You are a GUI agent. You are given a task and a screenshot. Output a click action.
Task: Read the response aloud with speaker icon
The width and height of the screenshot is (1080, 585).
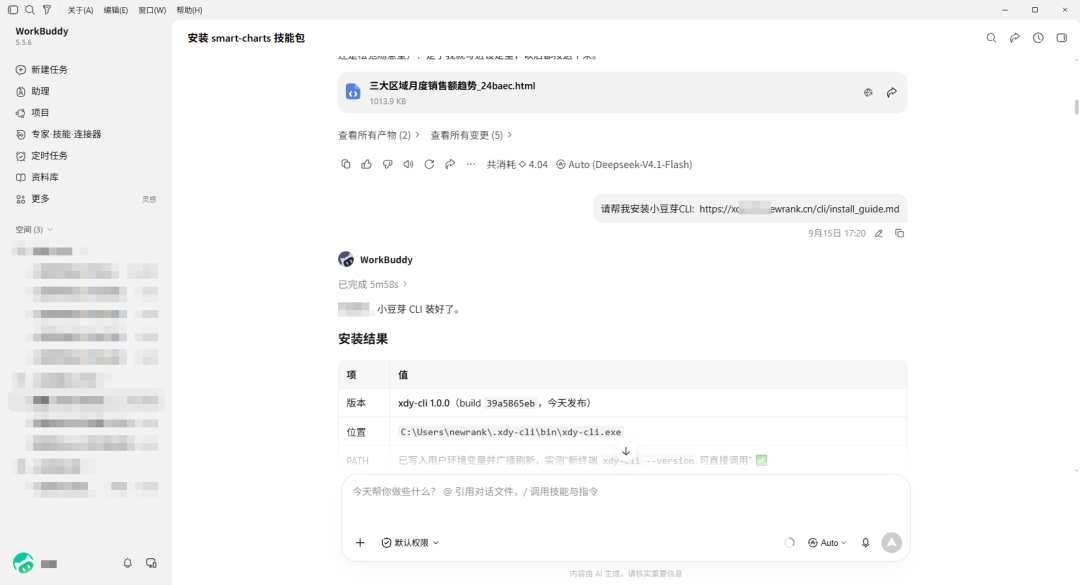point(408,164)
